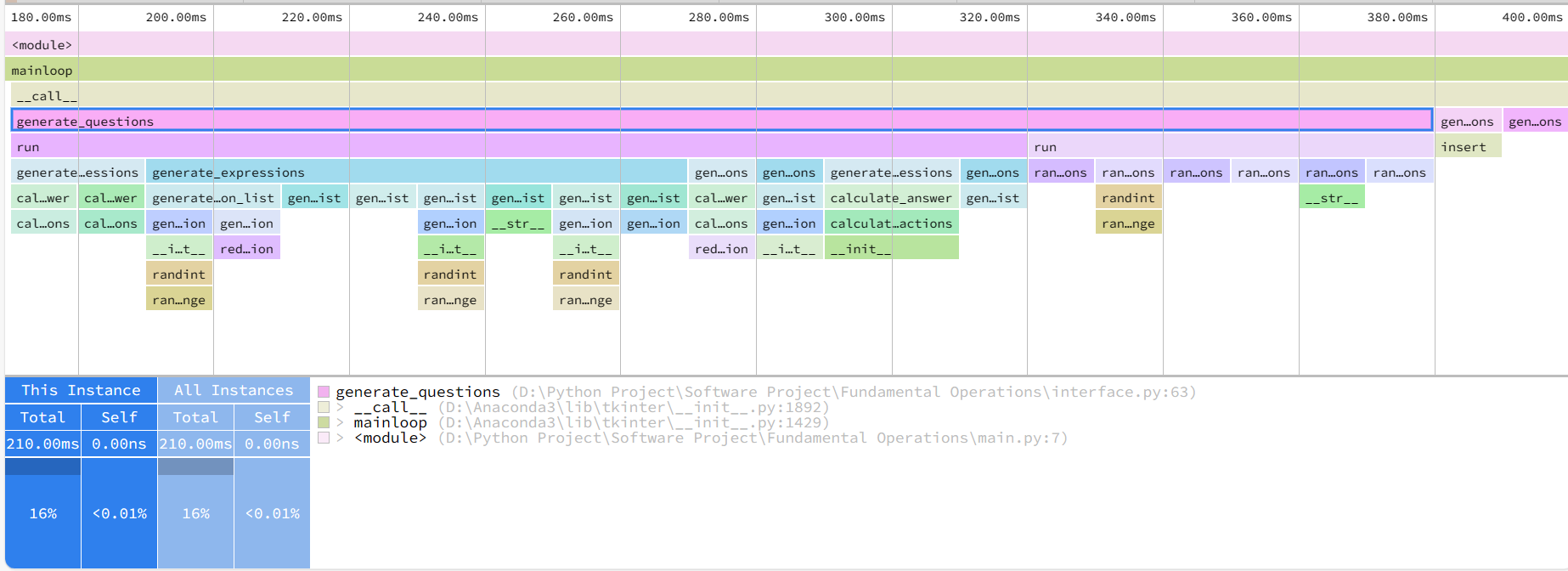The width and height of the screenshot is (1568, 571).
Task: Select the 0.00ns value under All Instances
Action: (272, 444)
